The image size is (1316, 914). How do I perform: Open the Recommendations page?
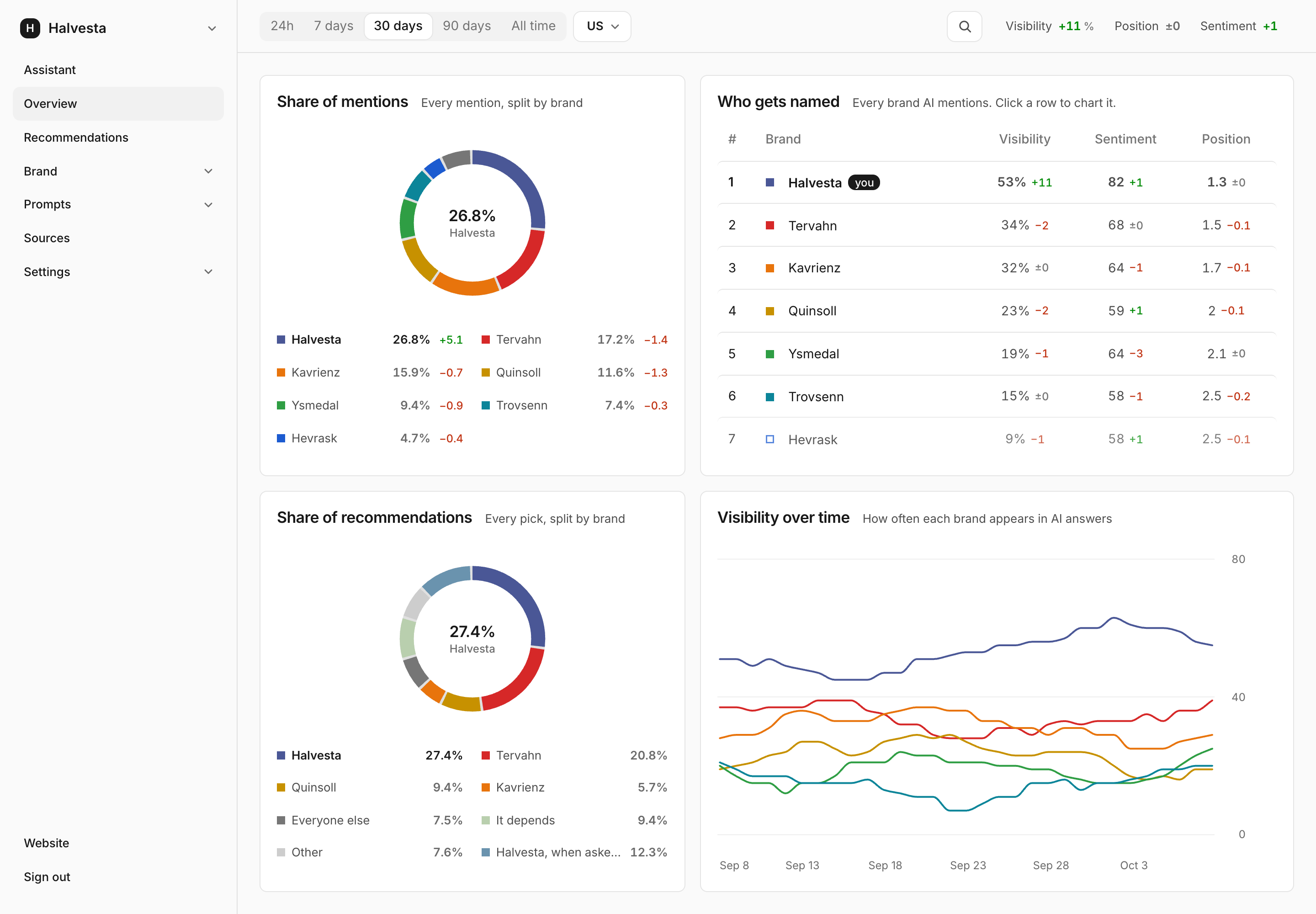[118, 138]
